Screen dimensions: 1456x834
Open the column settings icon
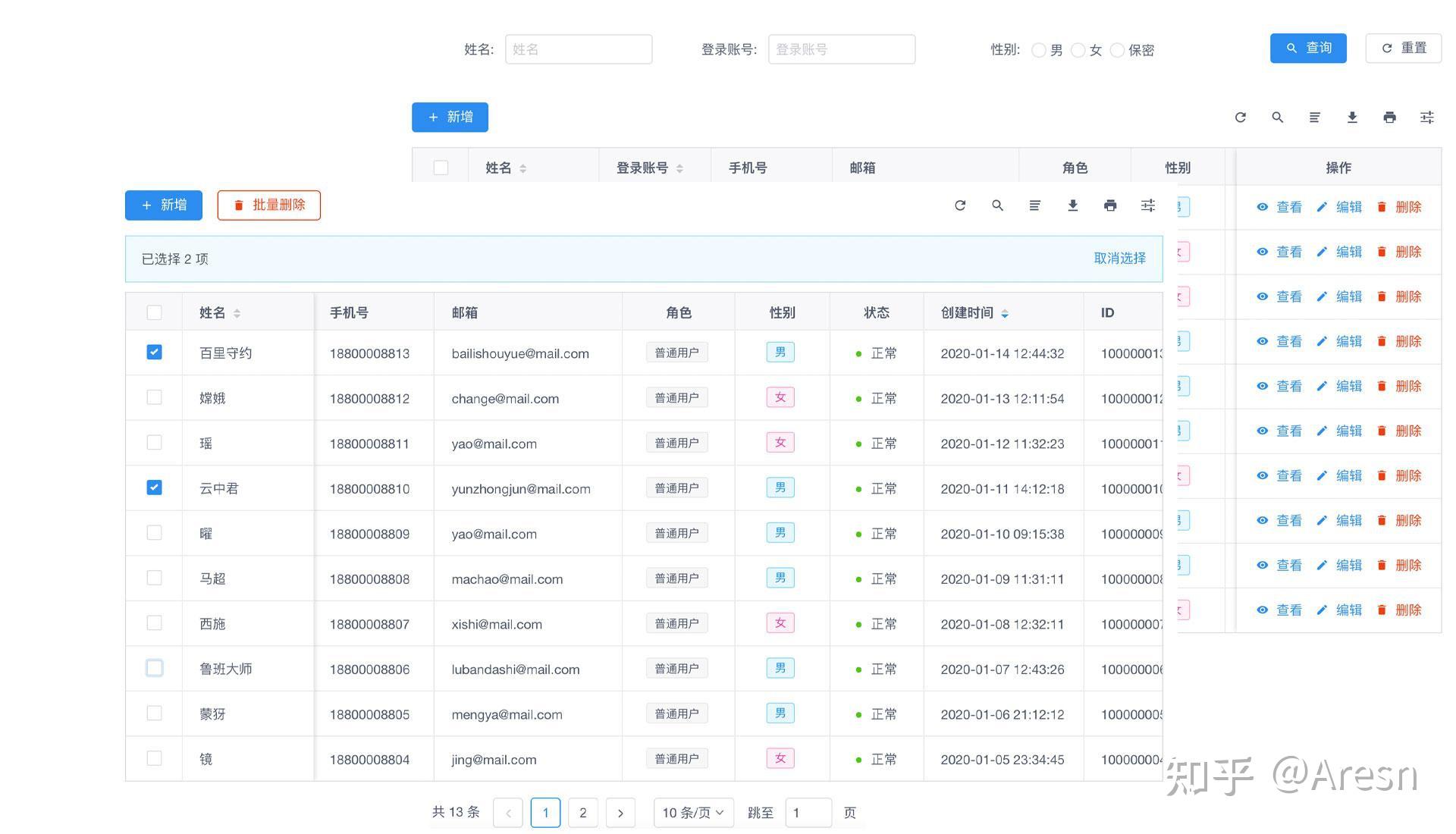pyautogui.click(x=1147, y=205)
